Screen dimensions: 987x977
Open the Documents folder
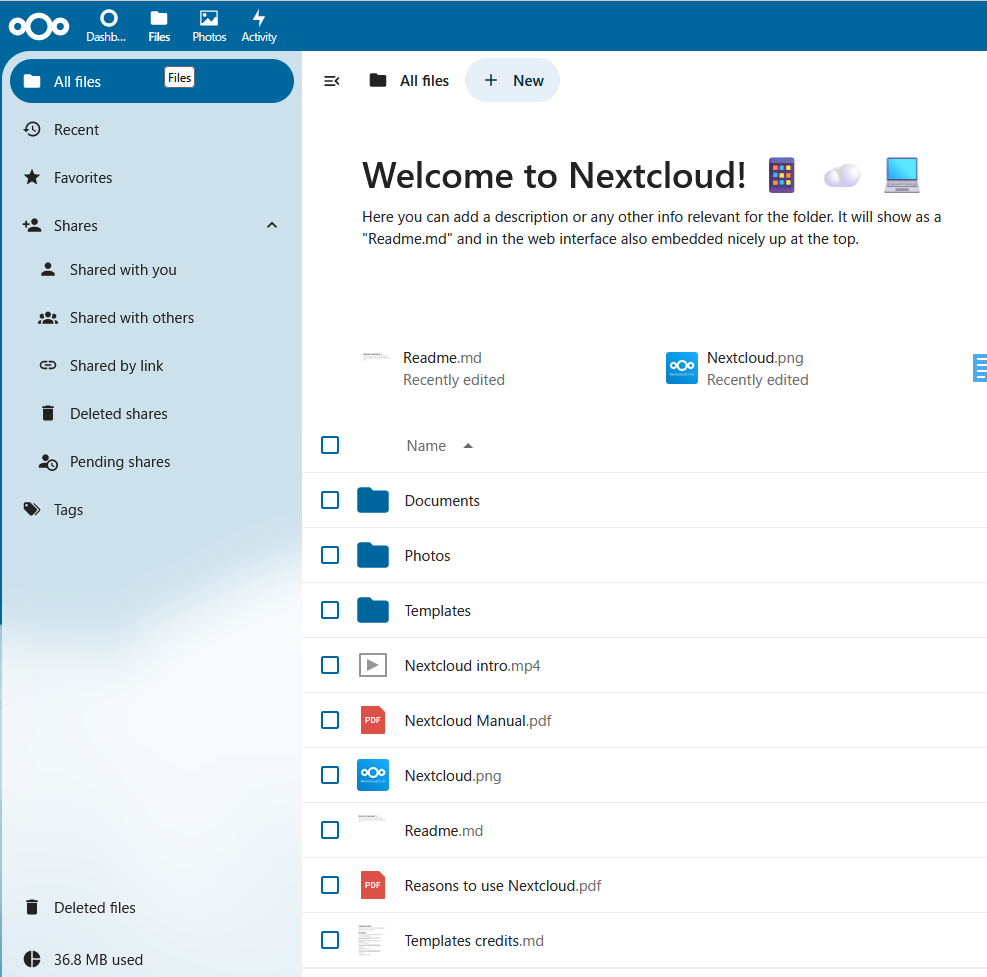442,500
